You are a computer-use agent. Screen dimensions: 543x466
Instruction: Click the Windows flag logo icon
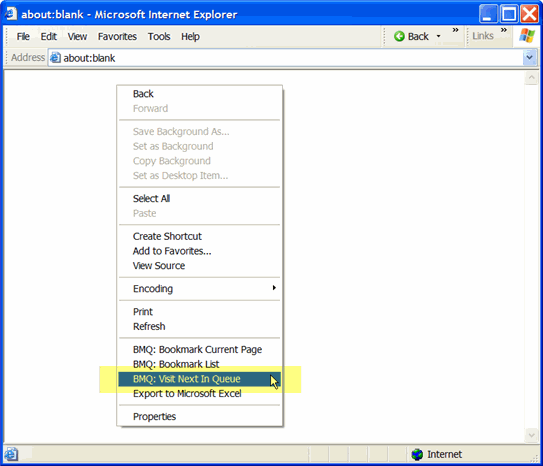(x=527, y=36)
